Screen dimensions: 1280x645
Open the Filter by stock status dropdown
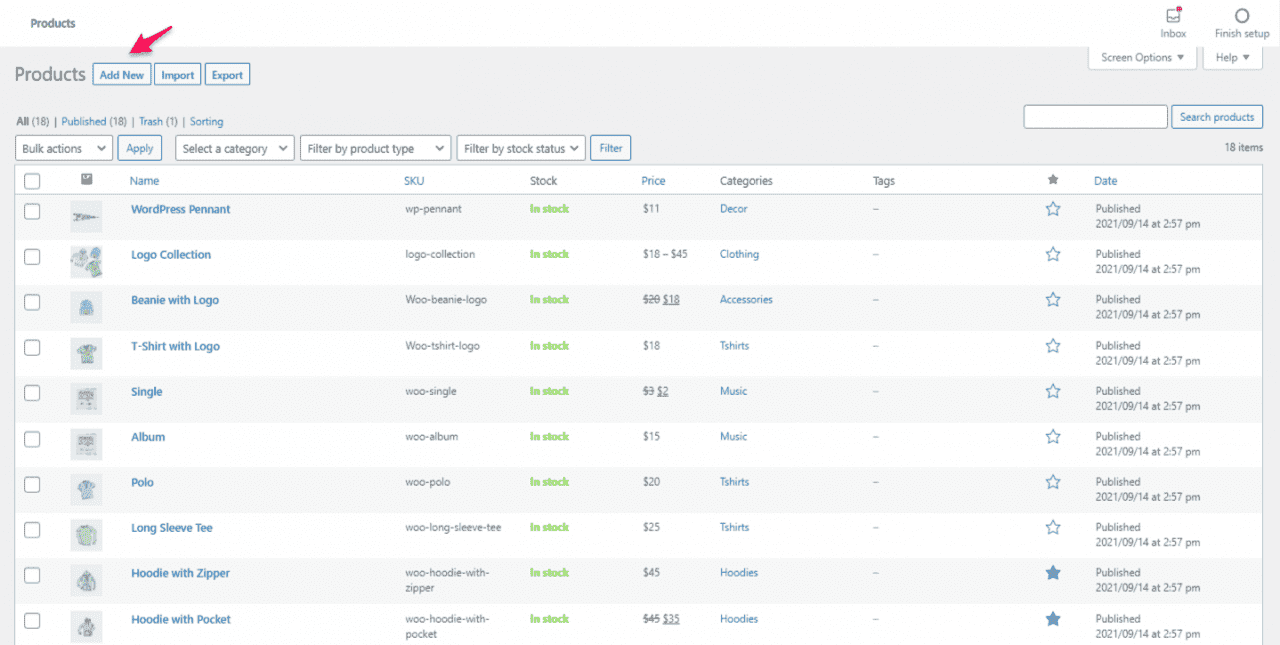pyautogui.click(x=521, y=148)
